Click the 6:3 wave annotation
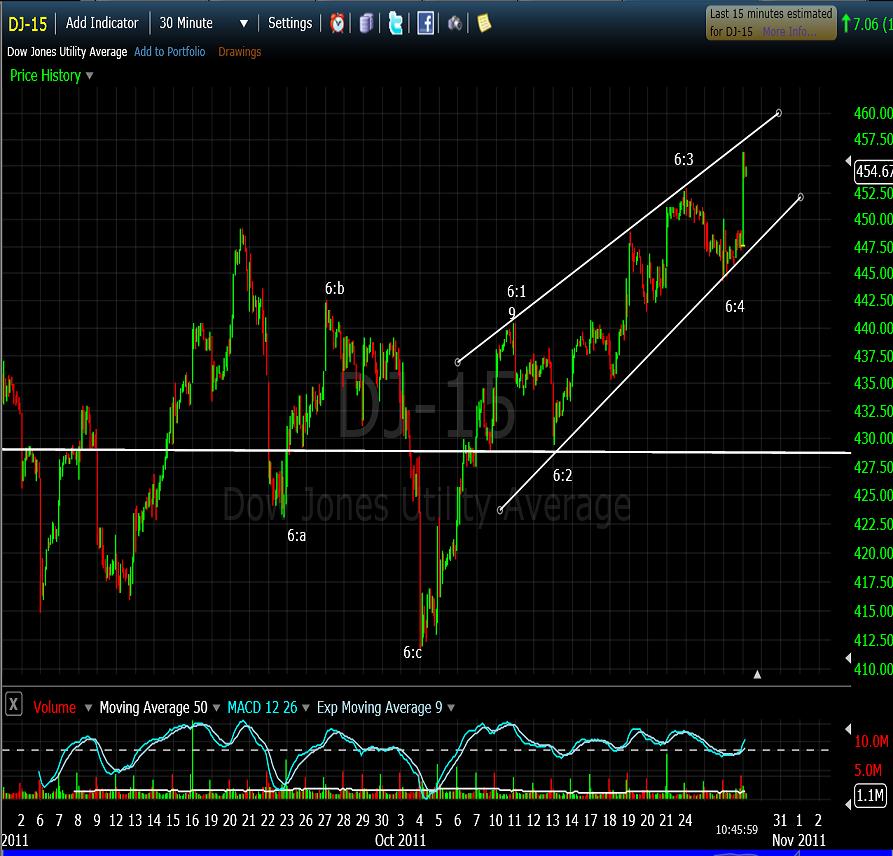 pos(684,159)
